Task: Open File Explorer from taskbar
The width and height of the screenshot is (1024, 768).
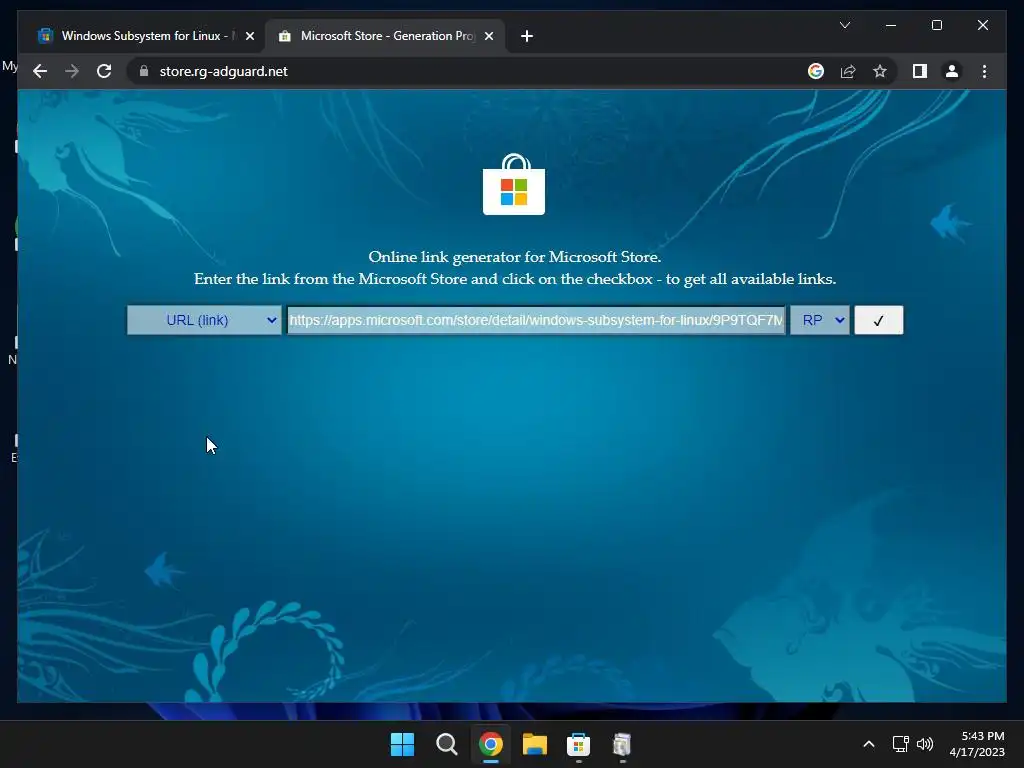Action: (534, 744)
